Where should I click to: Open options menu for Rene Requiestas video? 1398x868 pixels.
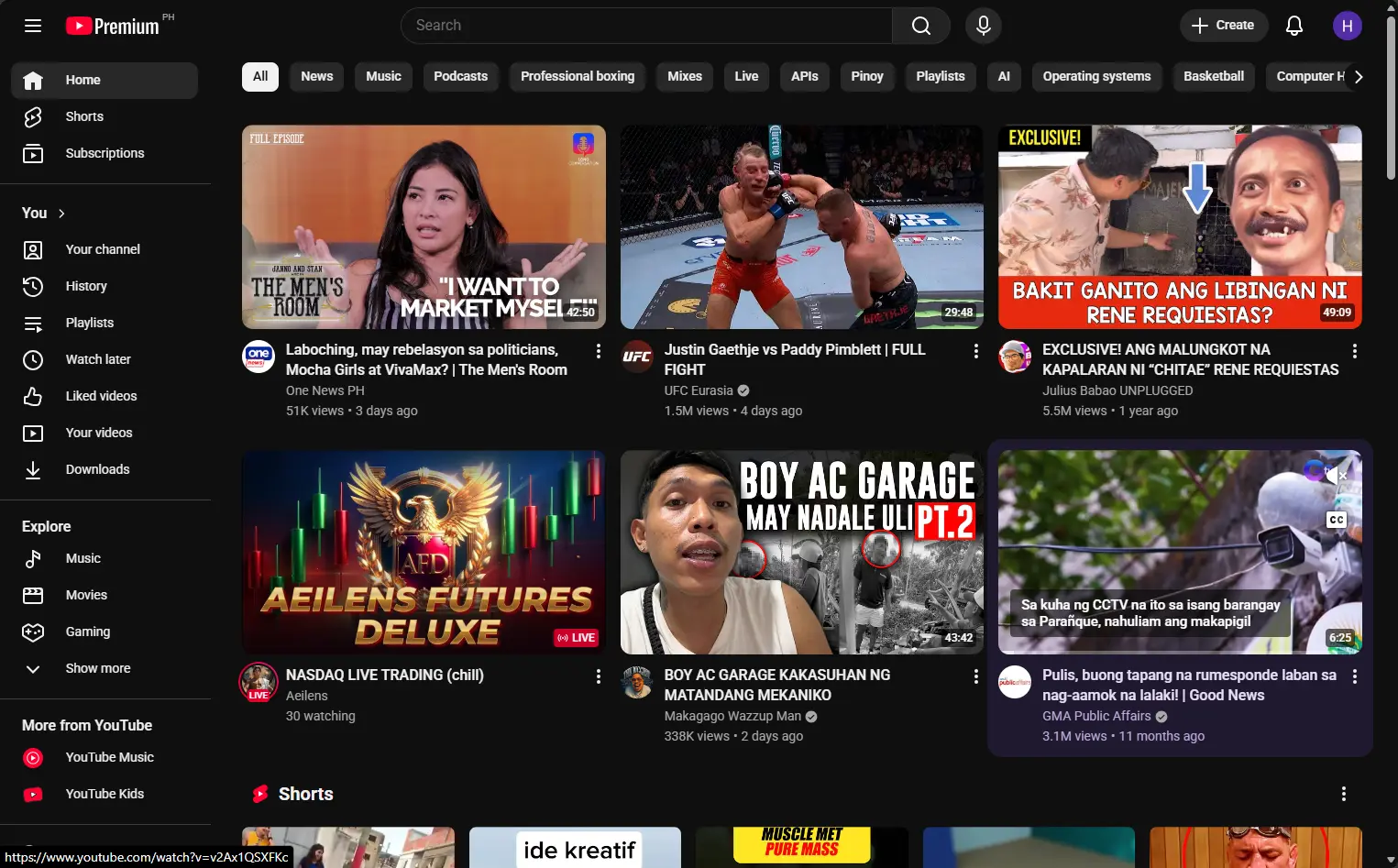1355,351
